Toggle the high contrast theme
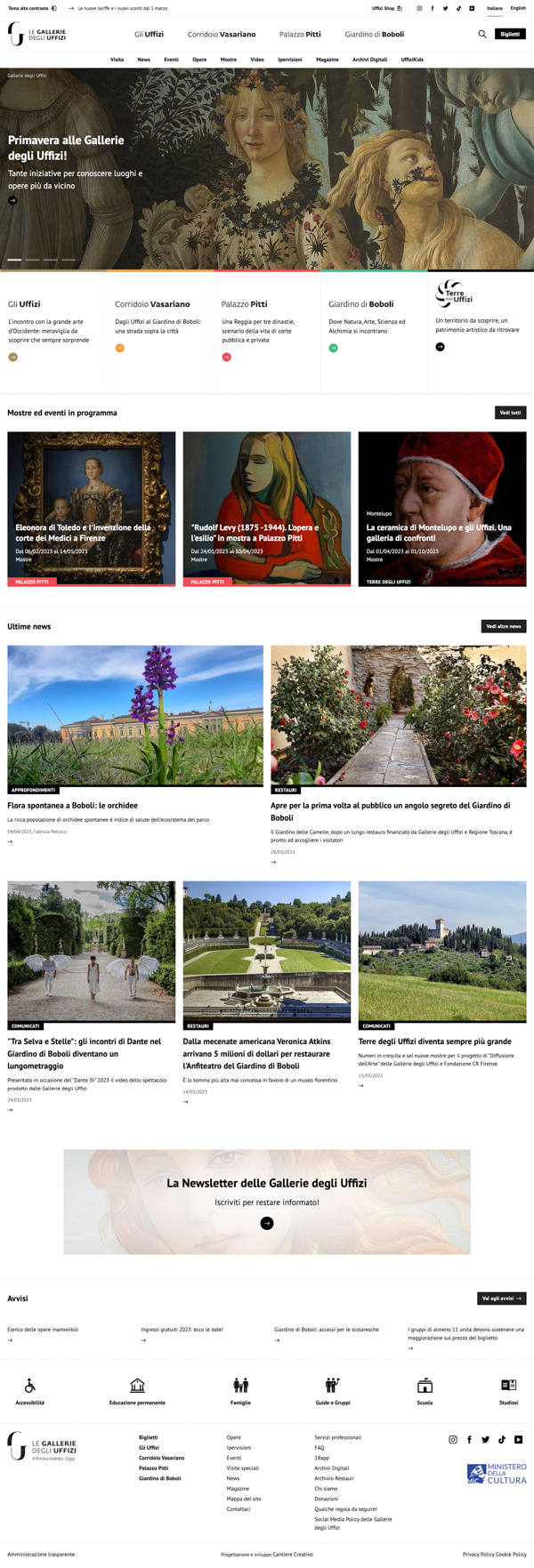The image size is (534, 1568). [x=32, y=8]
